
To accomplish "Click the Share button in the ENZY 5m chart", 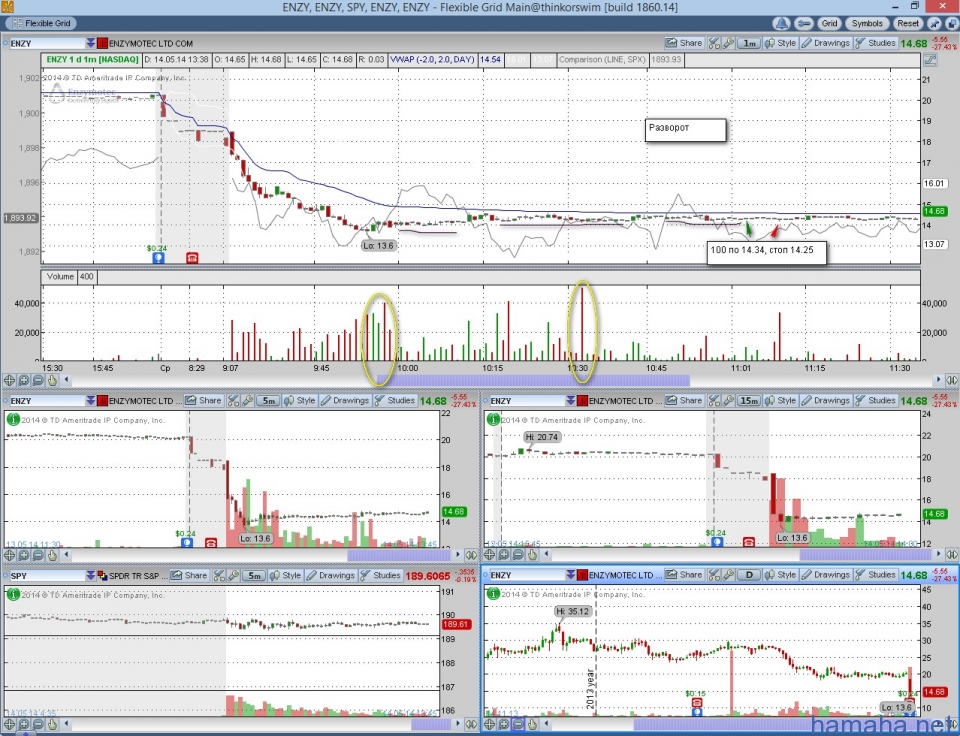I will tap(203, 400).
